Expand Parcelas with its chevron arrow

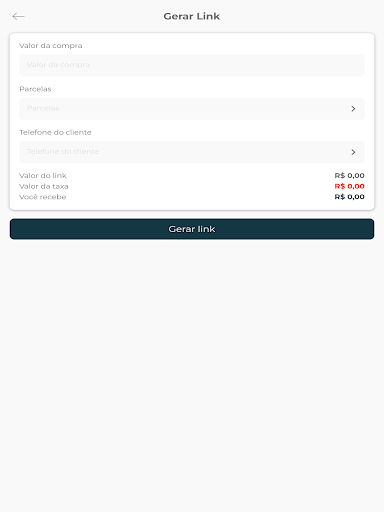[353, 109]
